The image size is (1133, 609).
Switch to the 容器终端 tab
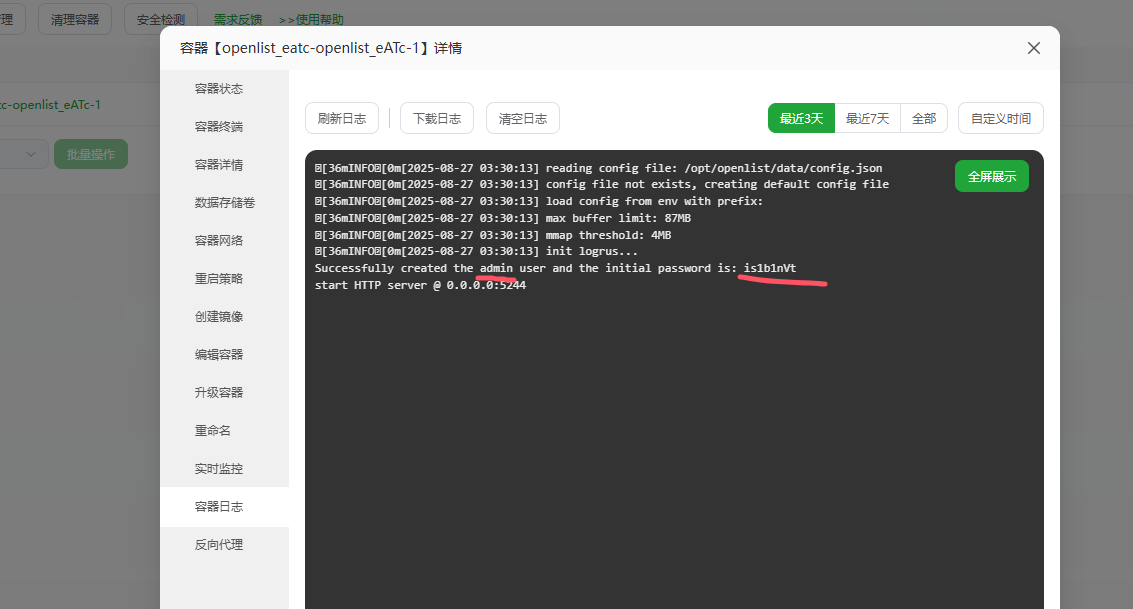click(219, 127)
